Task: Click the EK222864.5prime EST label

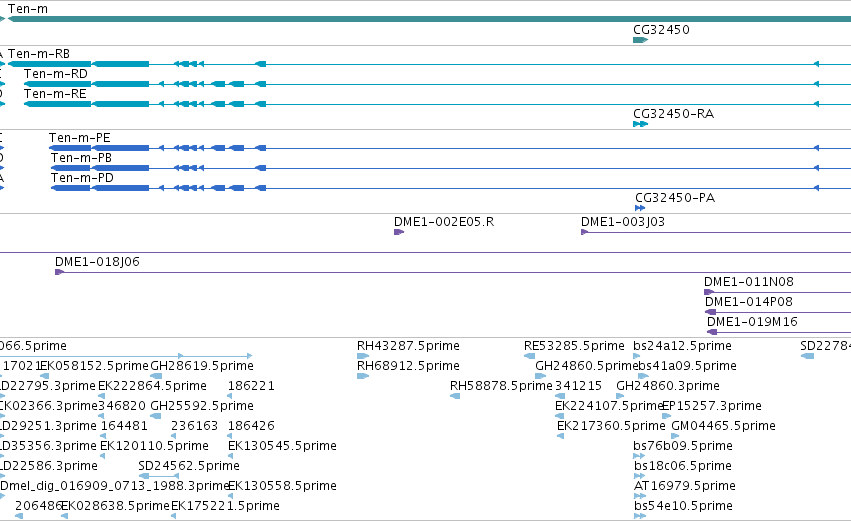Action: coord(153,386)
